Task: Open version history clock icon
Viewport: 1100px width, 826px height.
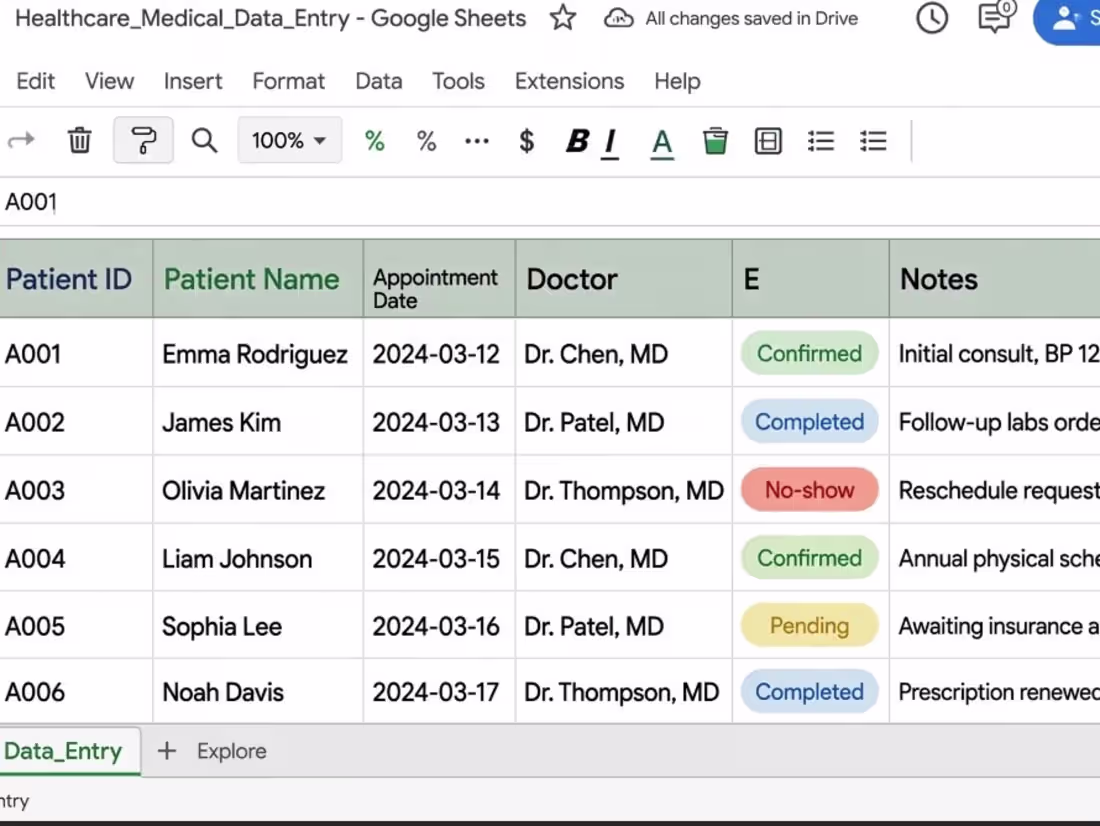Action: (932, 18)
